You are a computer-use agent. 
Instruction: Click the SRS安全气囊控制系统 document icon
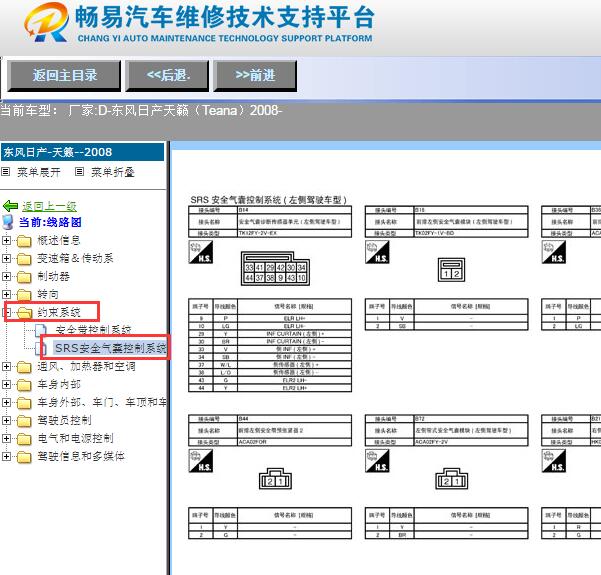point(41,348)
